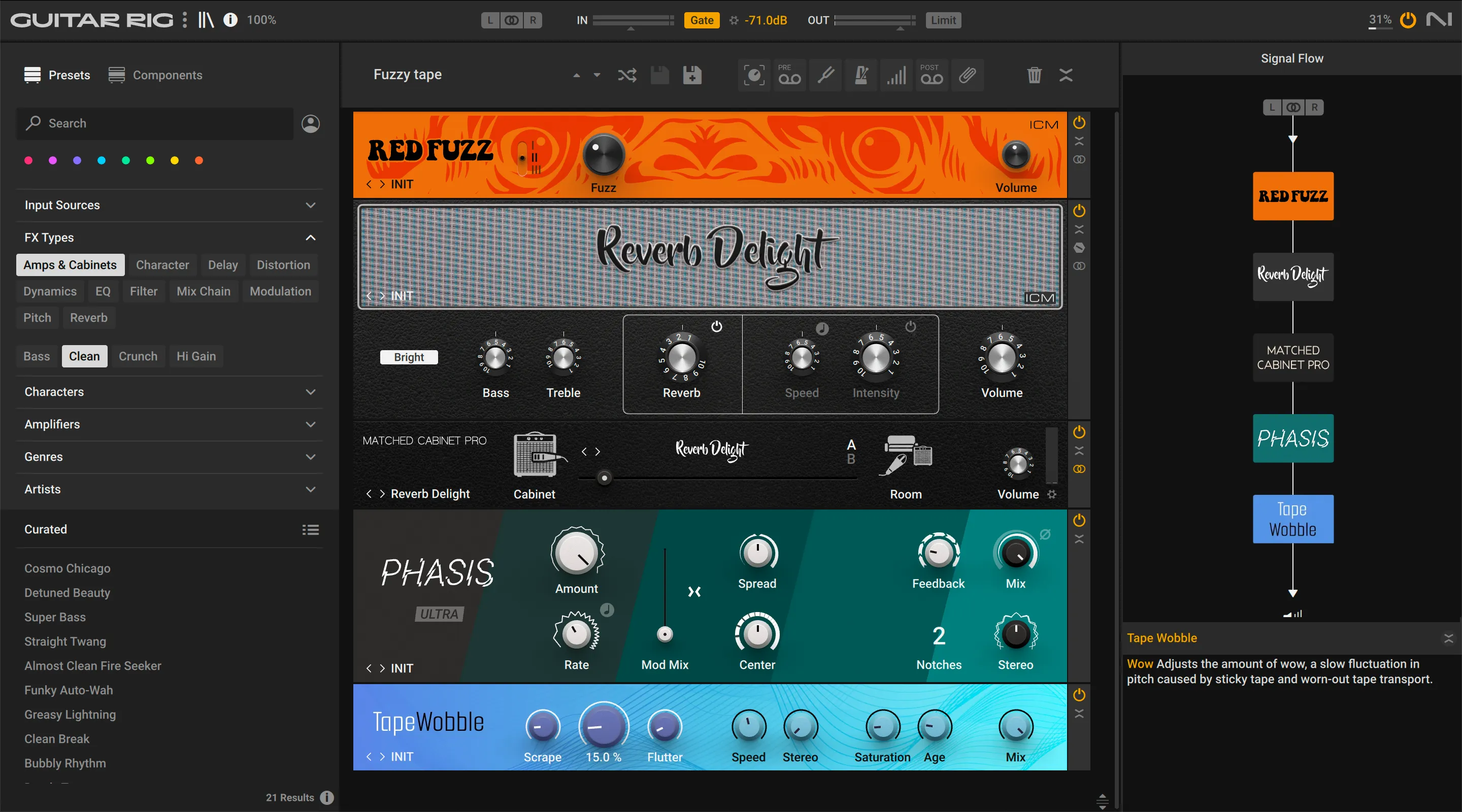The image size is (1462, 812).
Task: Open the tuner tool icon
Action: [825, 75]
